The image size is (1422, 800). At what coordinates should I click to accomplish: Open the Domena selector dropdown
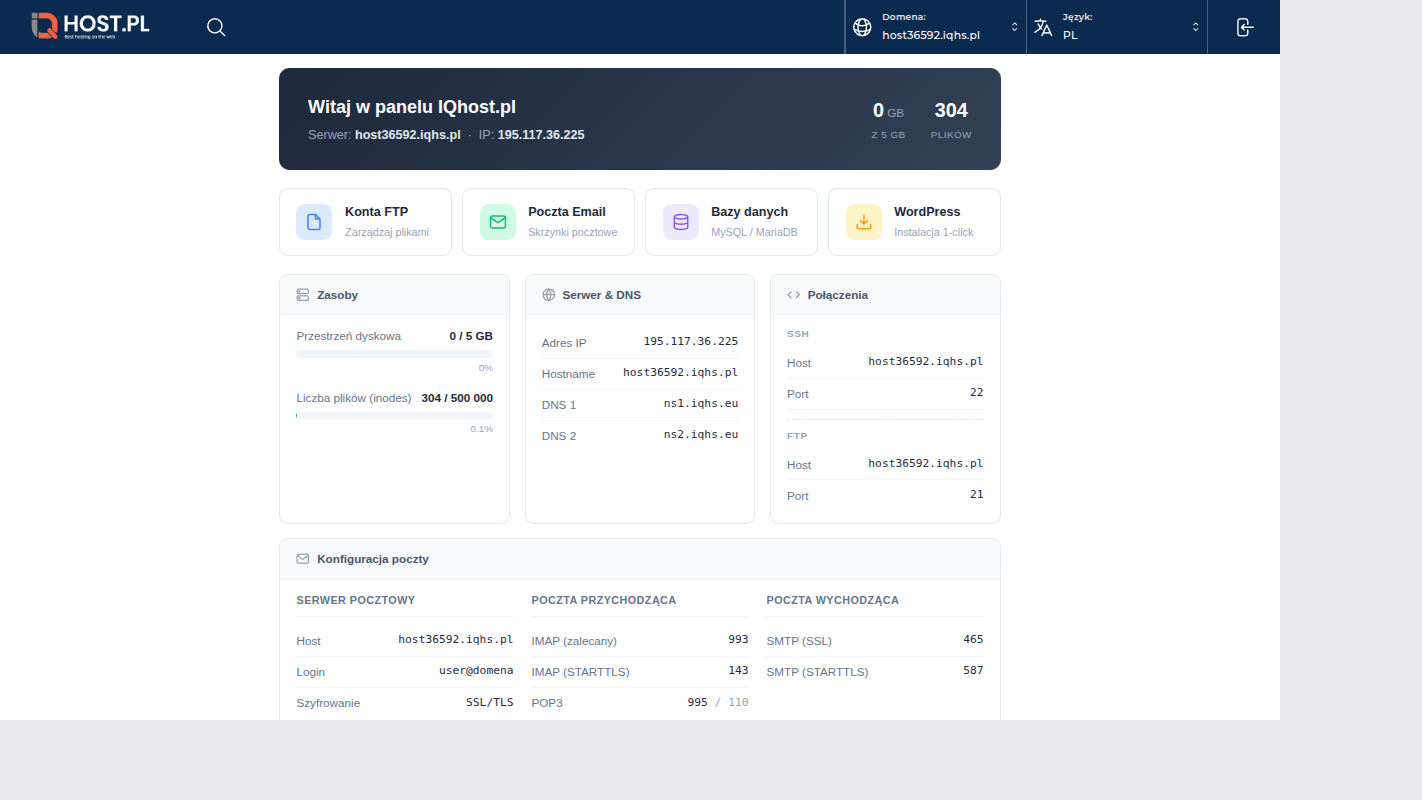point(935,27)
